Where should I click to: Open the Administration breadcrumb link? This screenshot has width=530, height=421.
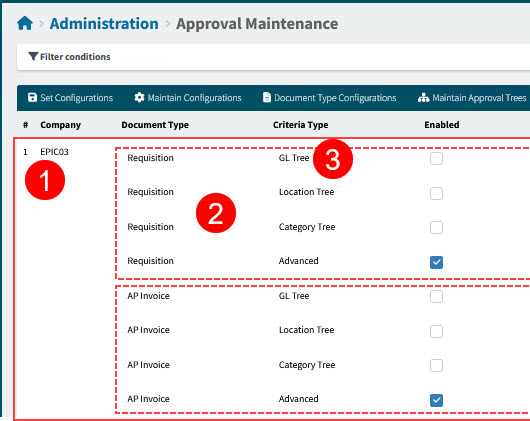[104, 24]
